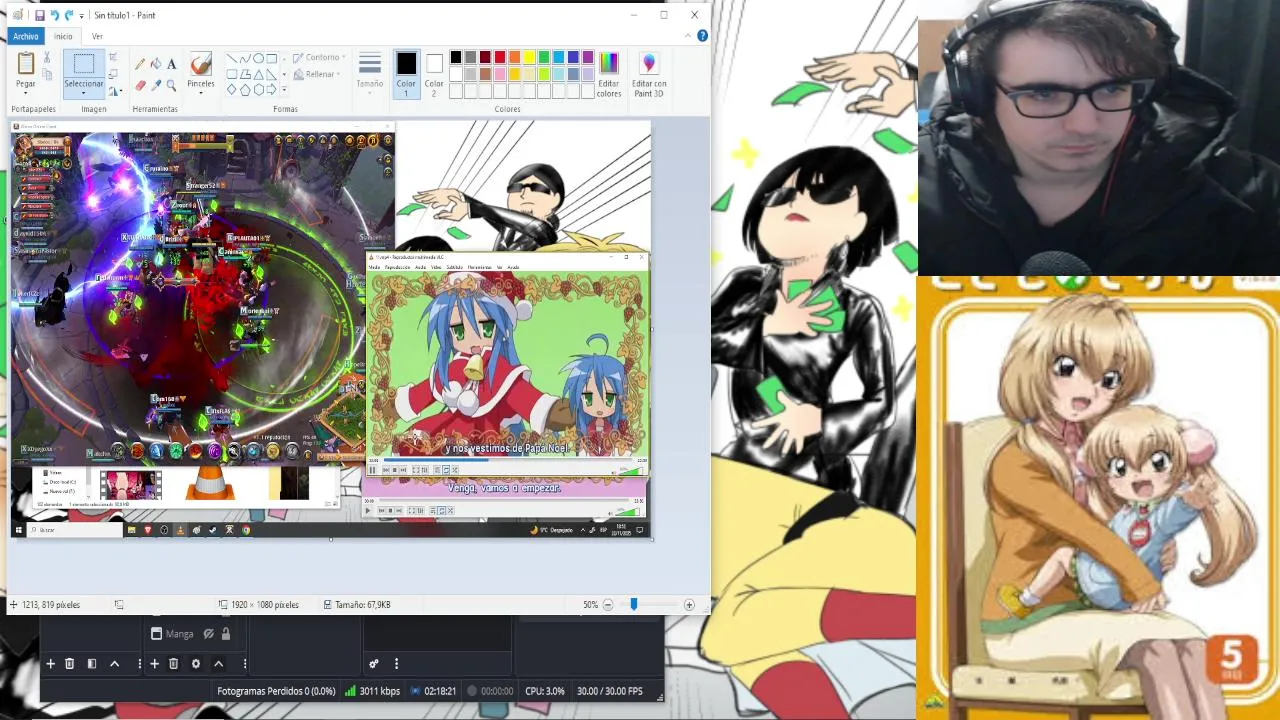Click the Resize image icon

pyautogui.click(x=113, y=74)
